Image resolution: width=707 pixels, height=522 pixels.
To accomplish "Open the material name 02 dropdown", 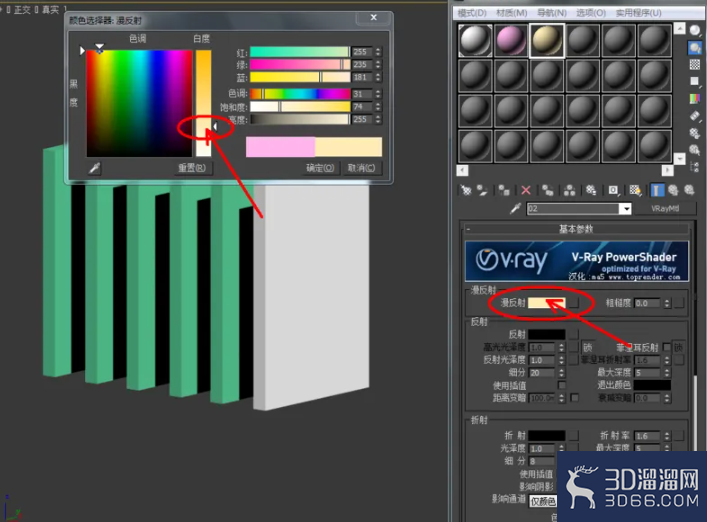I will pyautogui.click(x=625, y=209).
